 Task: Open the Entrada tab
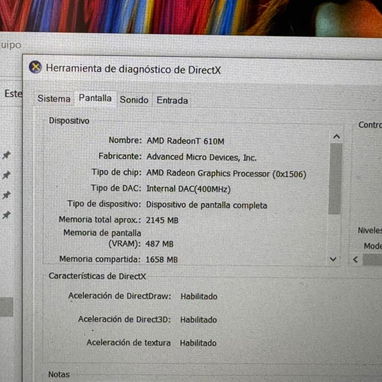pos(172,100)
